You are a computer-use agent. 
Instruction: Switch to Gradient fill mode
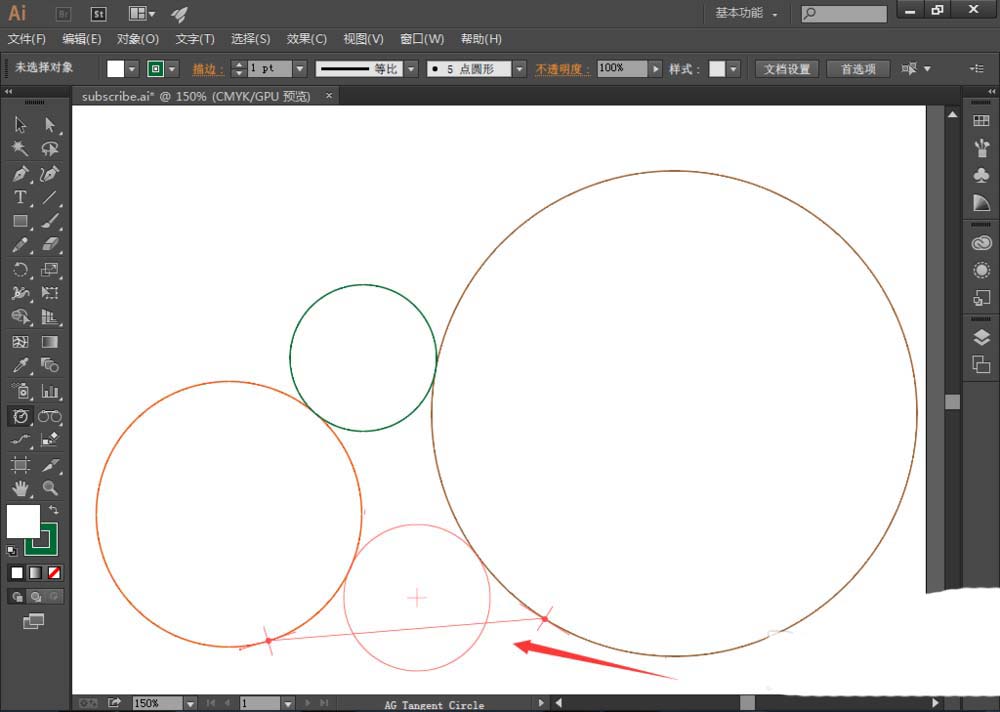coord(35,573)
